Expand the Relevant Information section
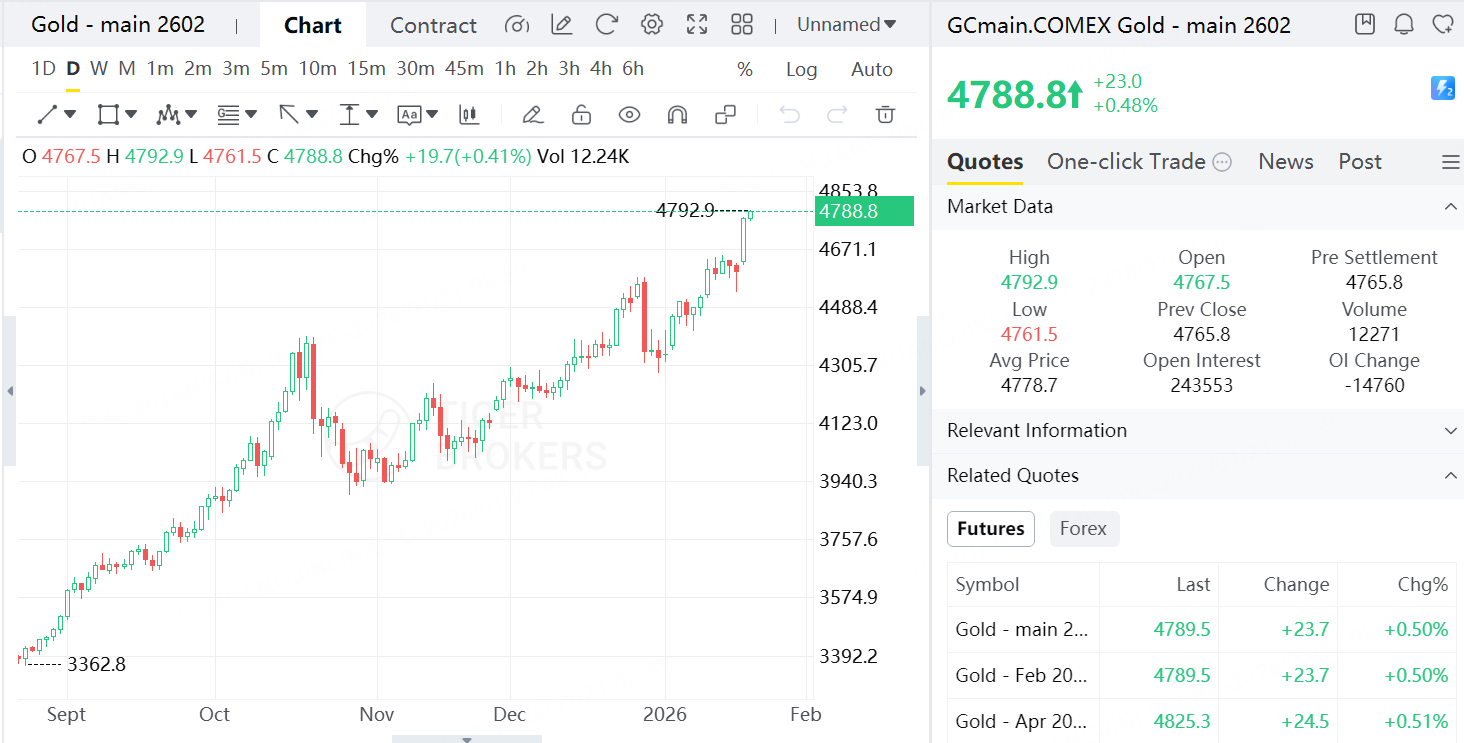 click(x=1450, y=431)
